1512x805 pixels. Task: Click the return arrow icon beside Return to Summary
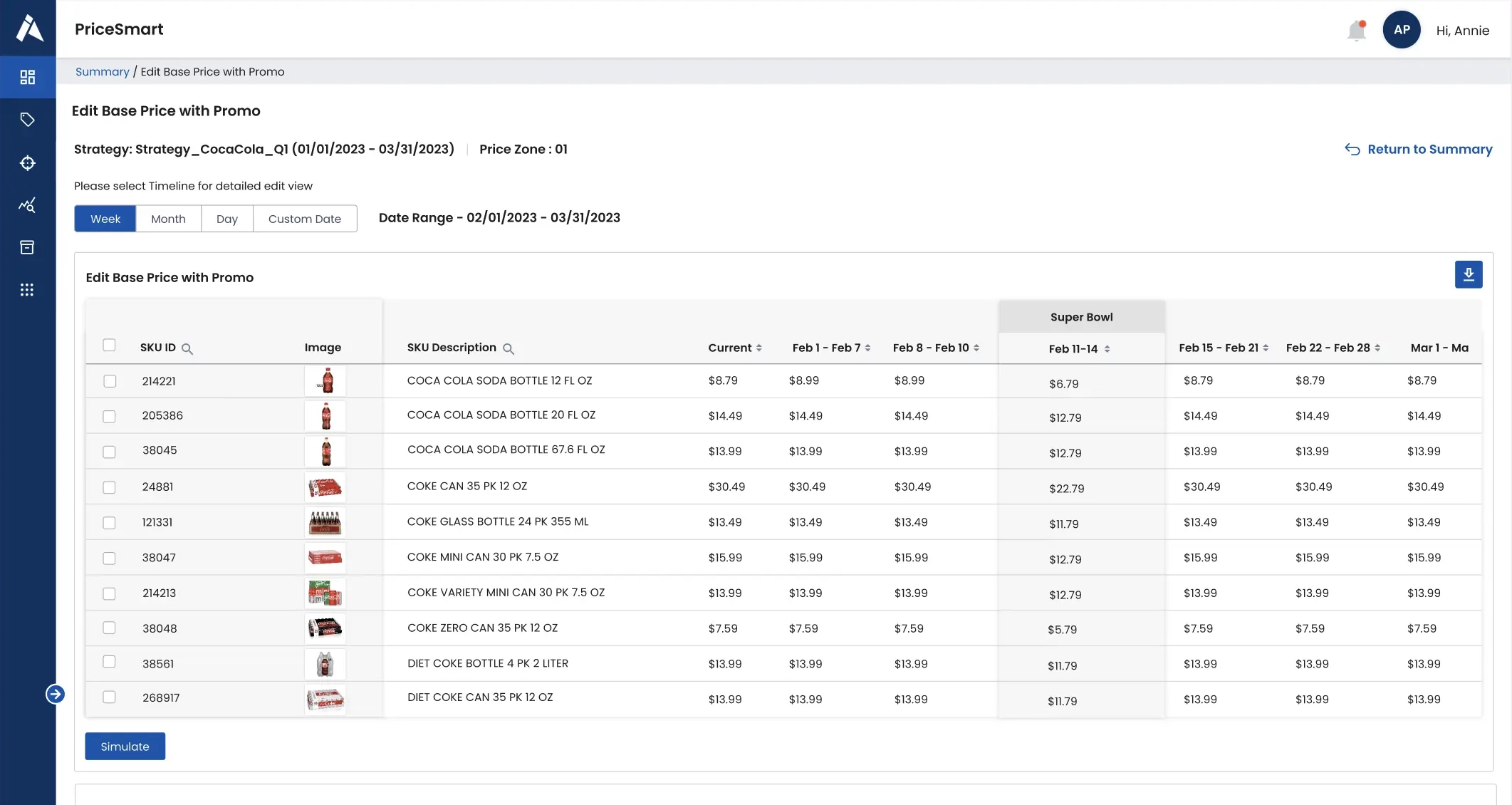point(1352,149)
